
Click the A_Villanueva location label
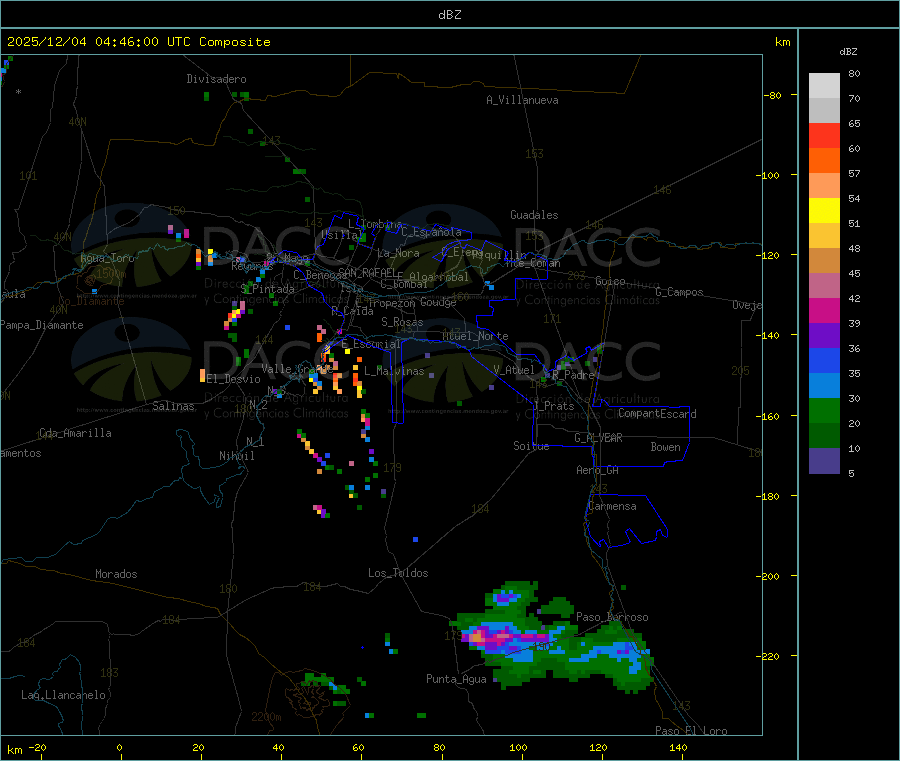pyautogui.click(x=522, y=100)
